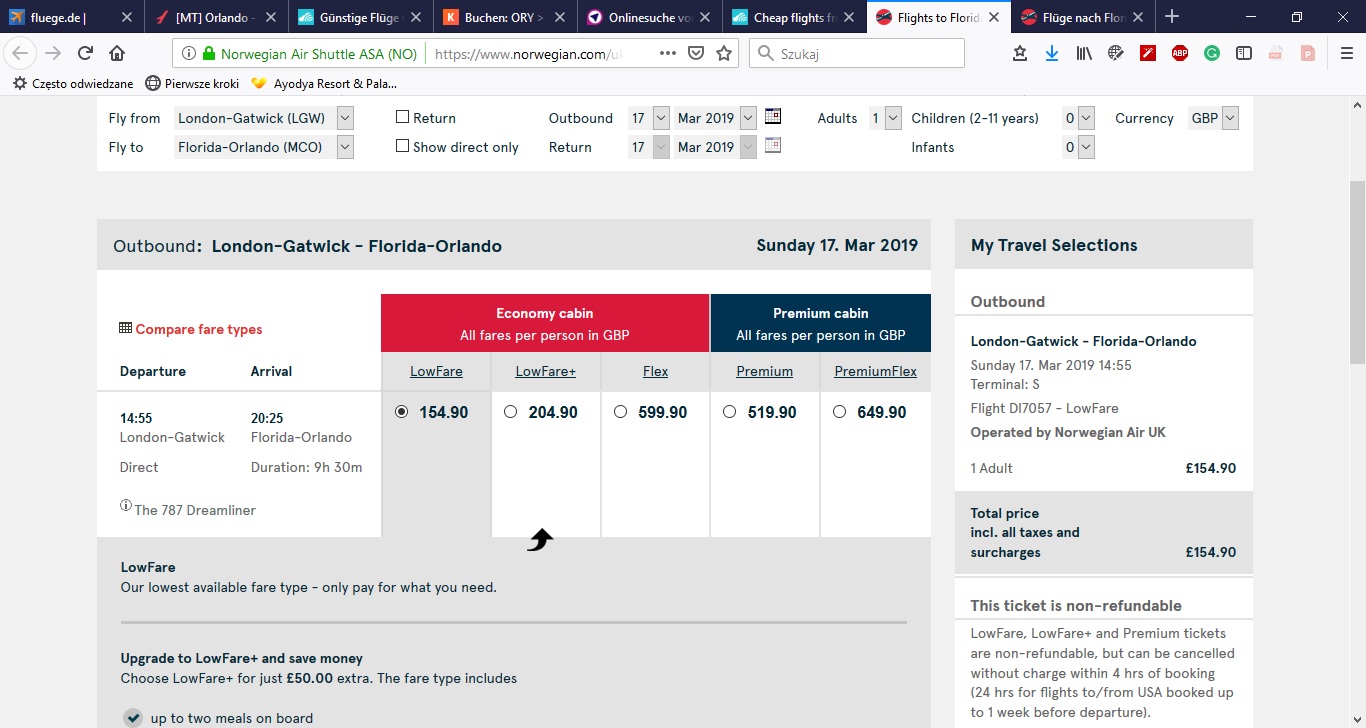Viewport: 1366px width, 728px height.
Task: Tick the Show direct only checkbox
Action: point(403,146)
